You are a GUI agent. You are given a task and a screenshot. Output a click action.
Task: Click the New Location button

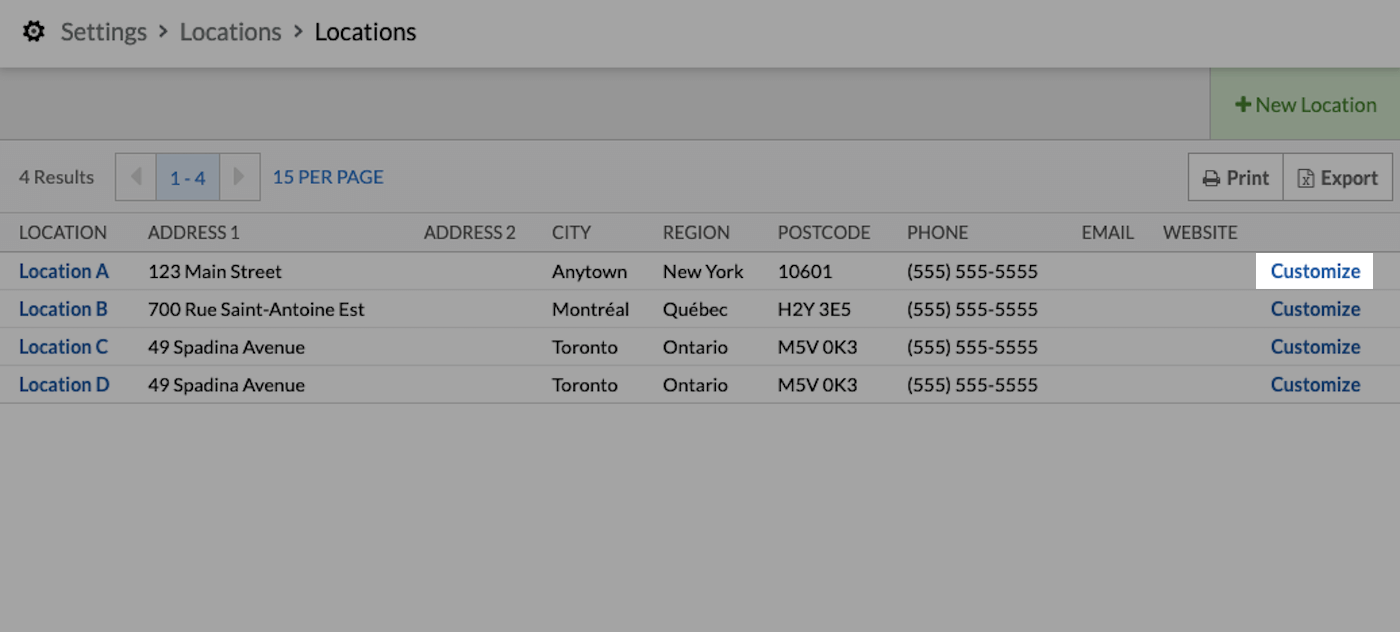[x=1305, y=105]
